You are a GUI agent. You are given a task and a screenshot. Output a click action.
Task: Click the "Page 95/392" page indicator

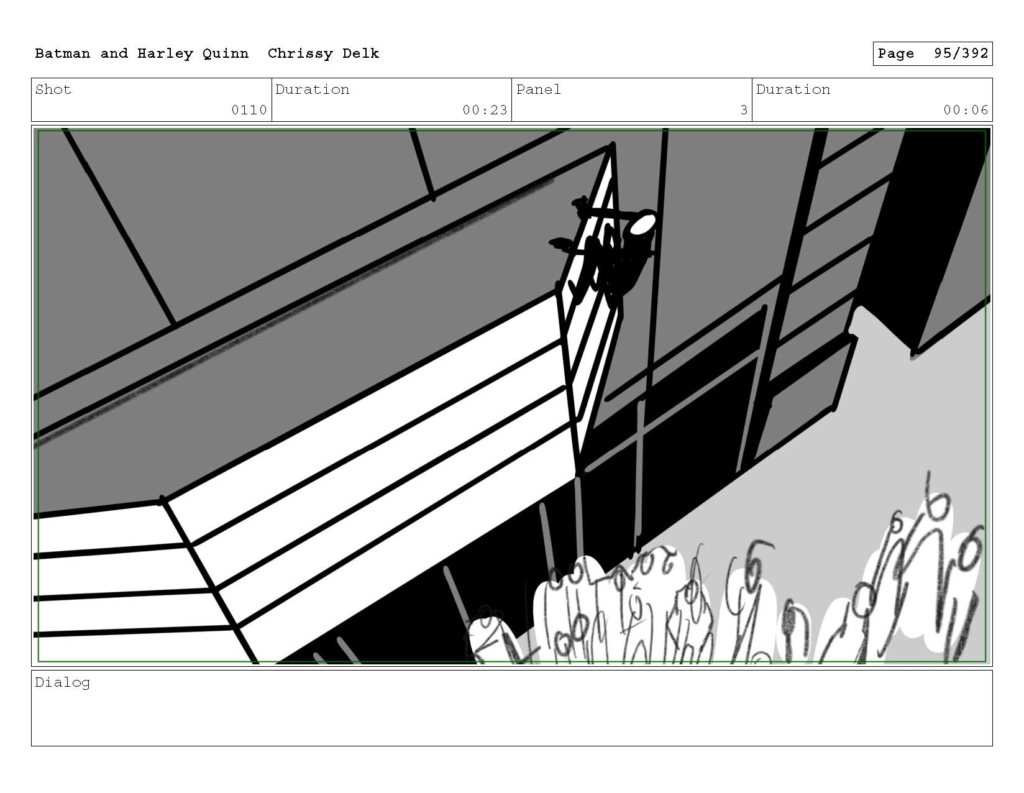(933, 54)
